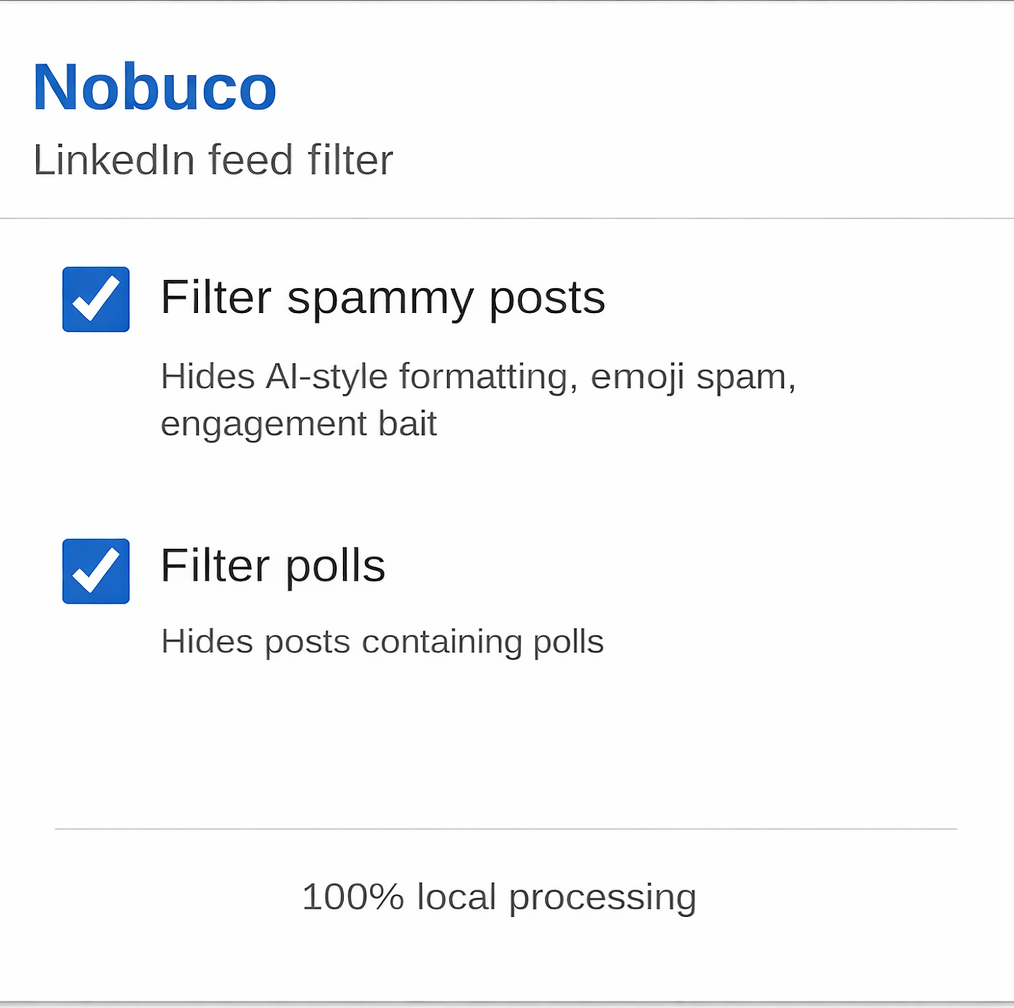
Task: Select the text about hiding AI-style formatting
Action: click(x=477, y=376)
